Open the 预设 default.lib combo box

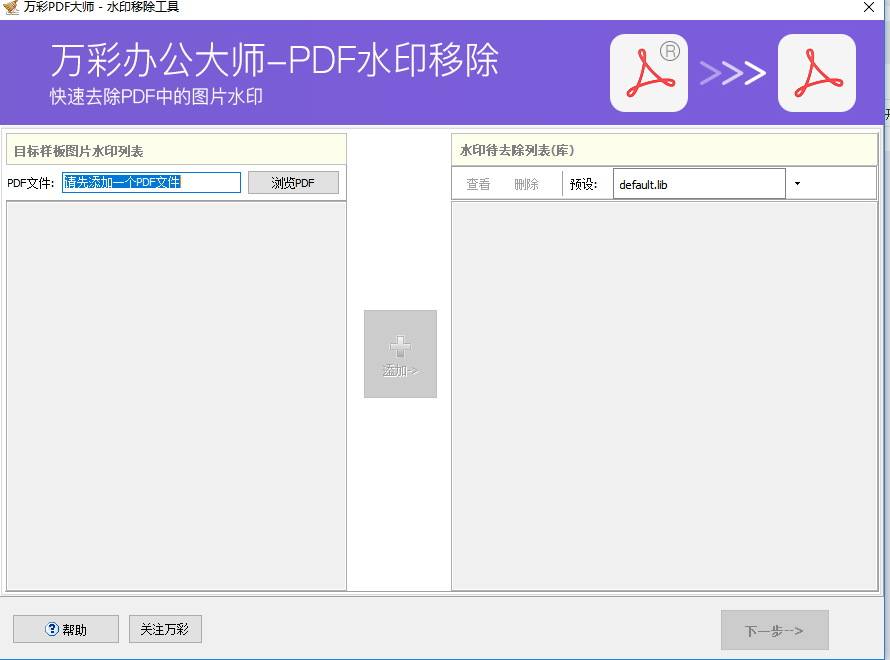click(x=699, y=184)
